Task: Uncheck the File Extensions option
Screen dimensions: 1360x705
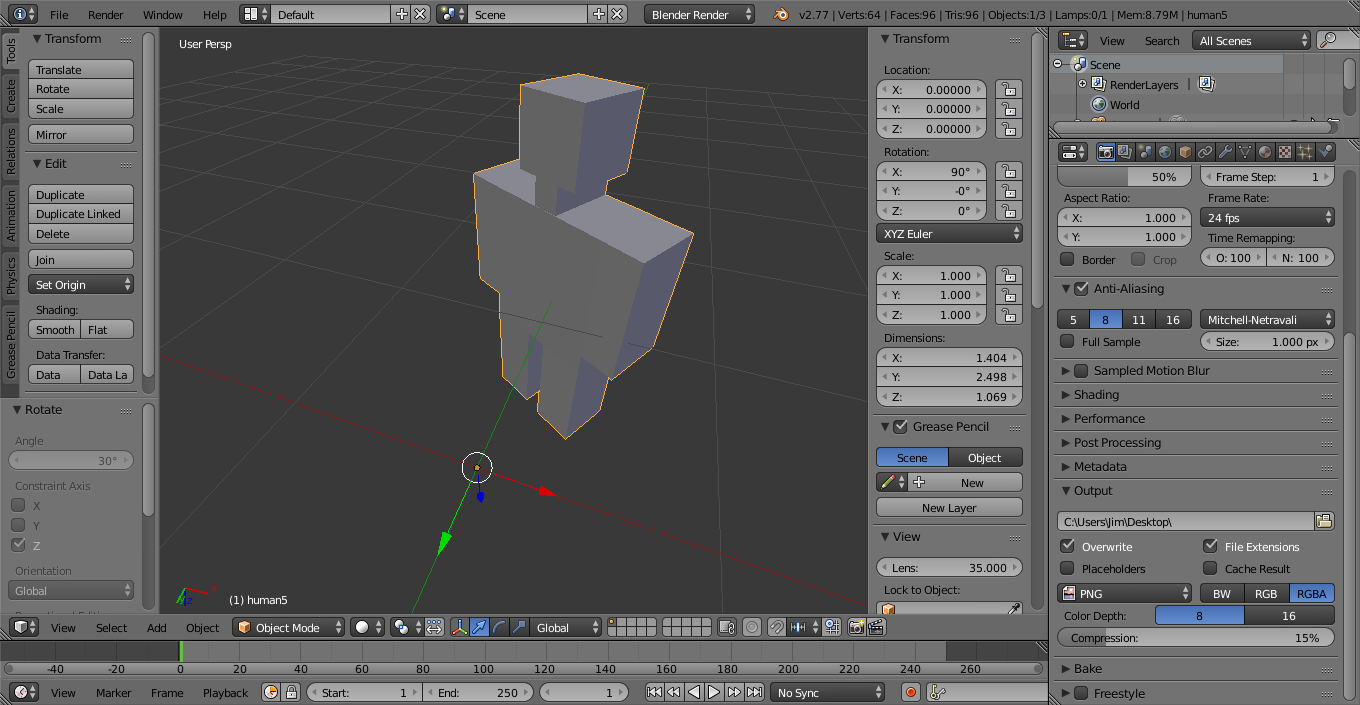Action: point(1210,546)
